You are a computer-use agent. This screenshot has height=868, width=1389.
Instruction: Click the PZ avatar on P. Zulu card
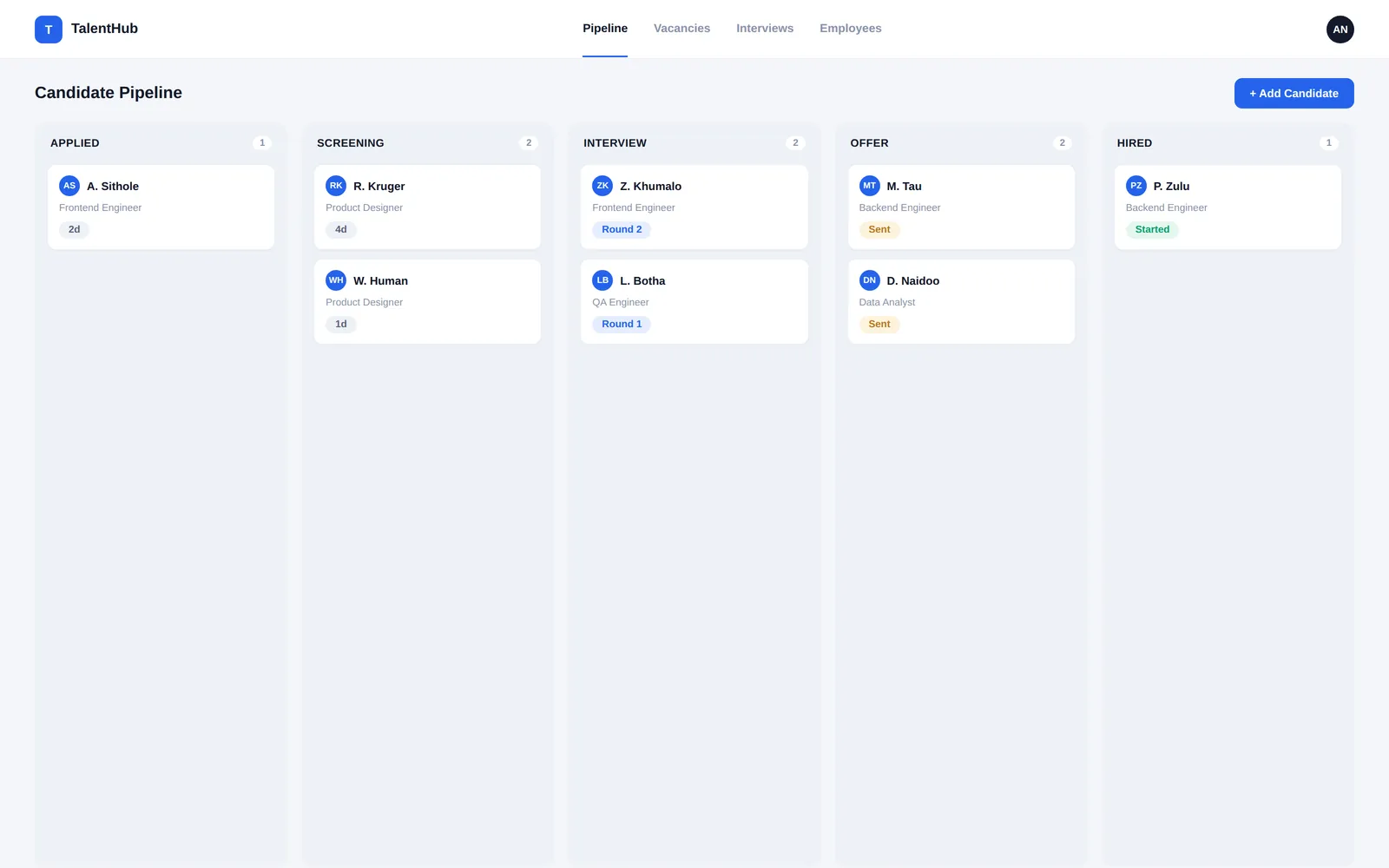pyautogui.click(x=1136, y=186)
